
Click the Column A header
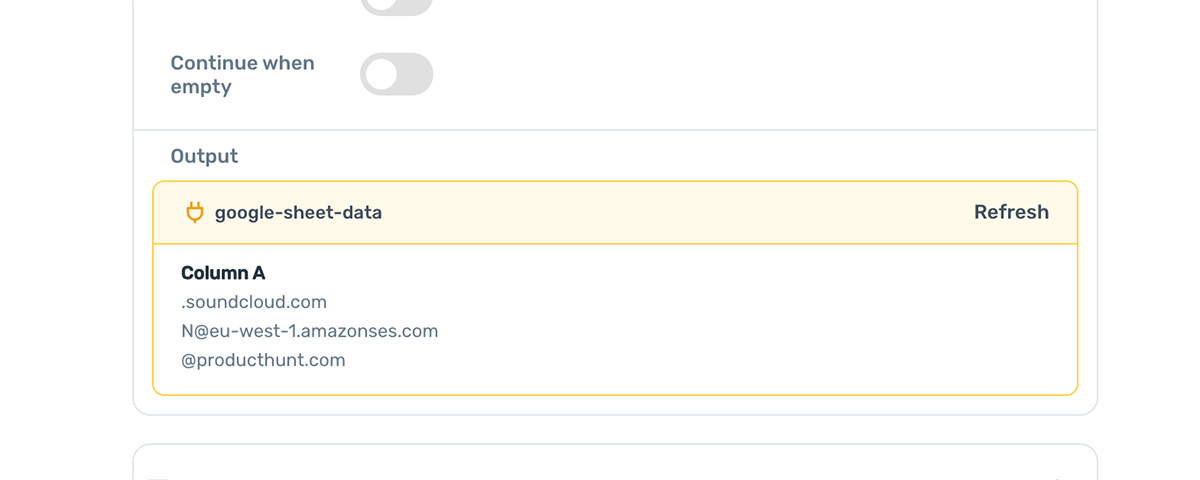(223, 273)
